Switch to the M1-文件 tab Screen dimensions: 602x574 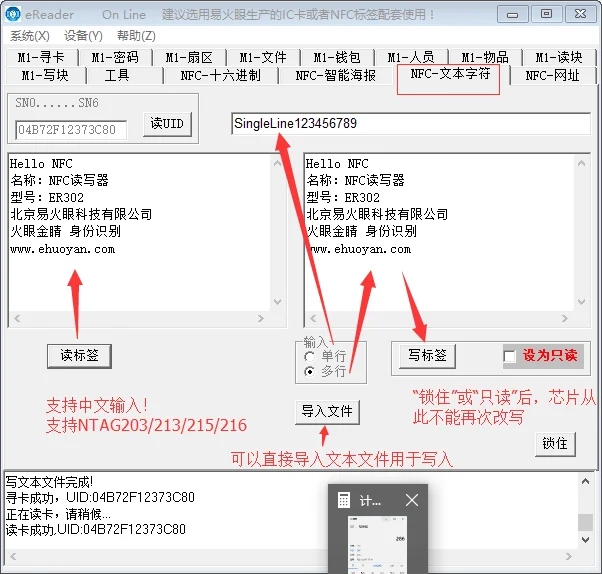(263, 58)
